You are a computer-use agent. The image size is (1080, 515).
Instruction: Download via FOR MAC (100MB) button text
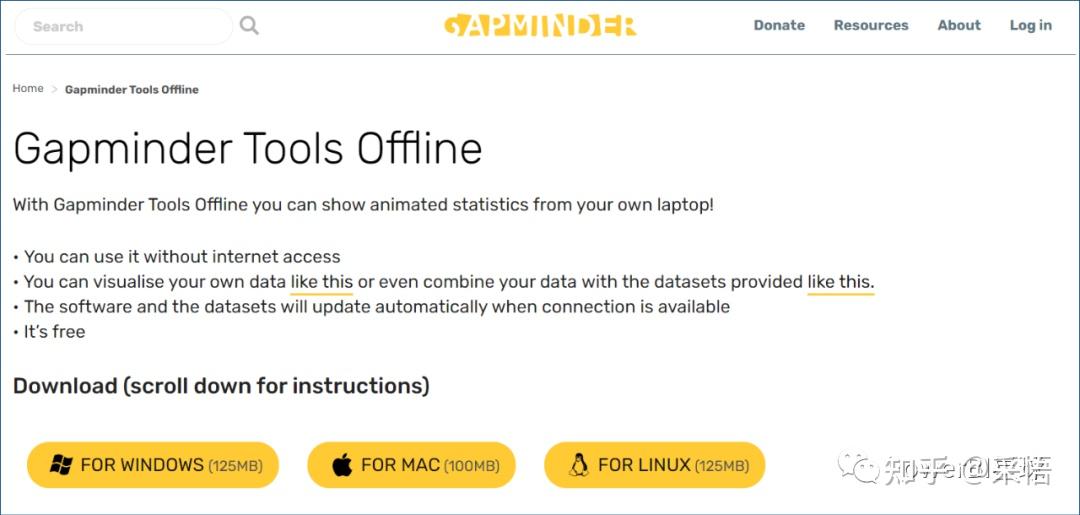tap(430, 465)
